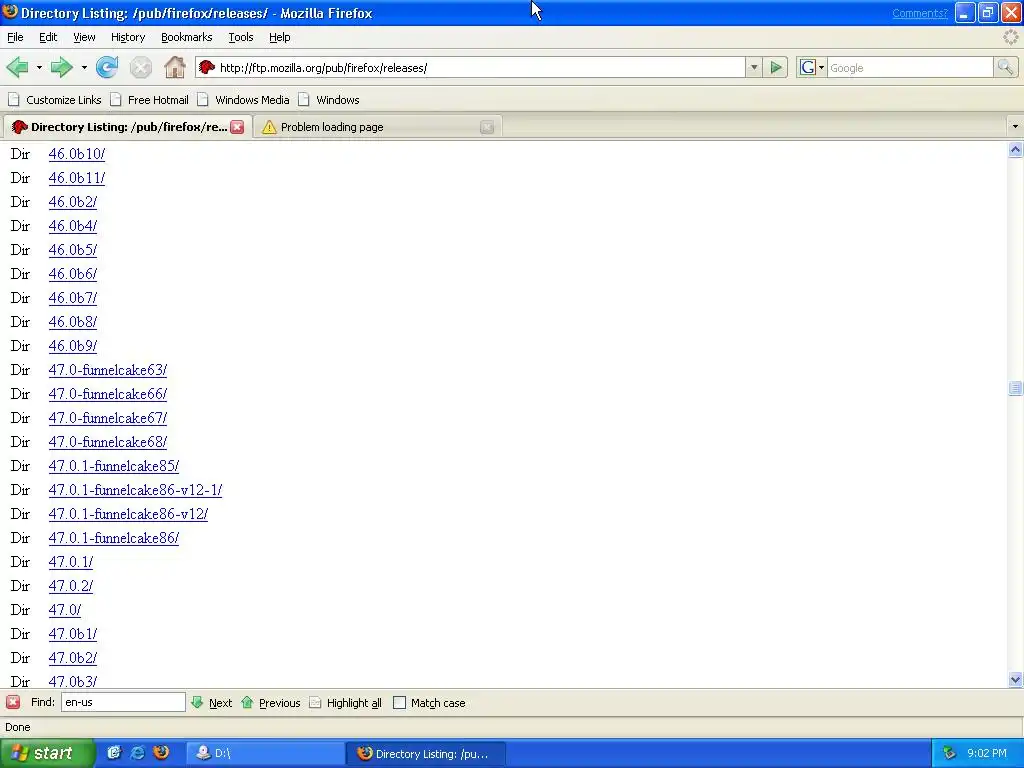Close the Directory Listing tab
Screen dimensions: 1024x768
[237, 127]
